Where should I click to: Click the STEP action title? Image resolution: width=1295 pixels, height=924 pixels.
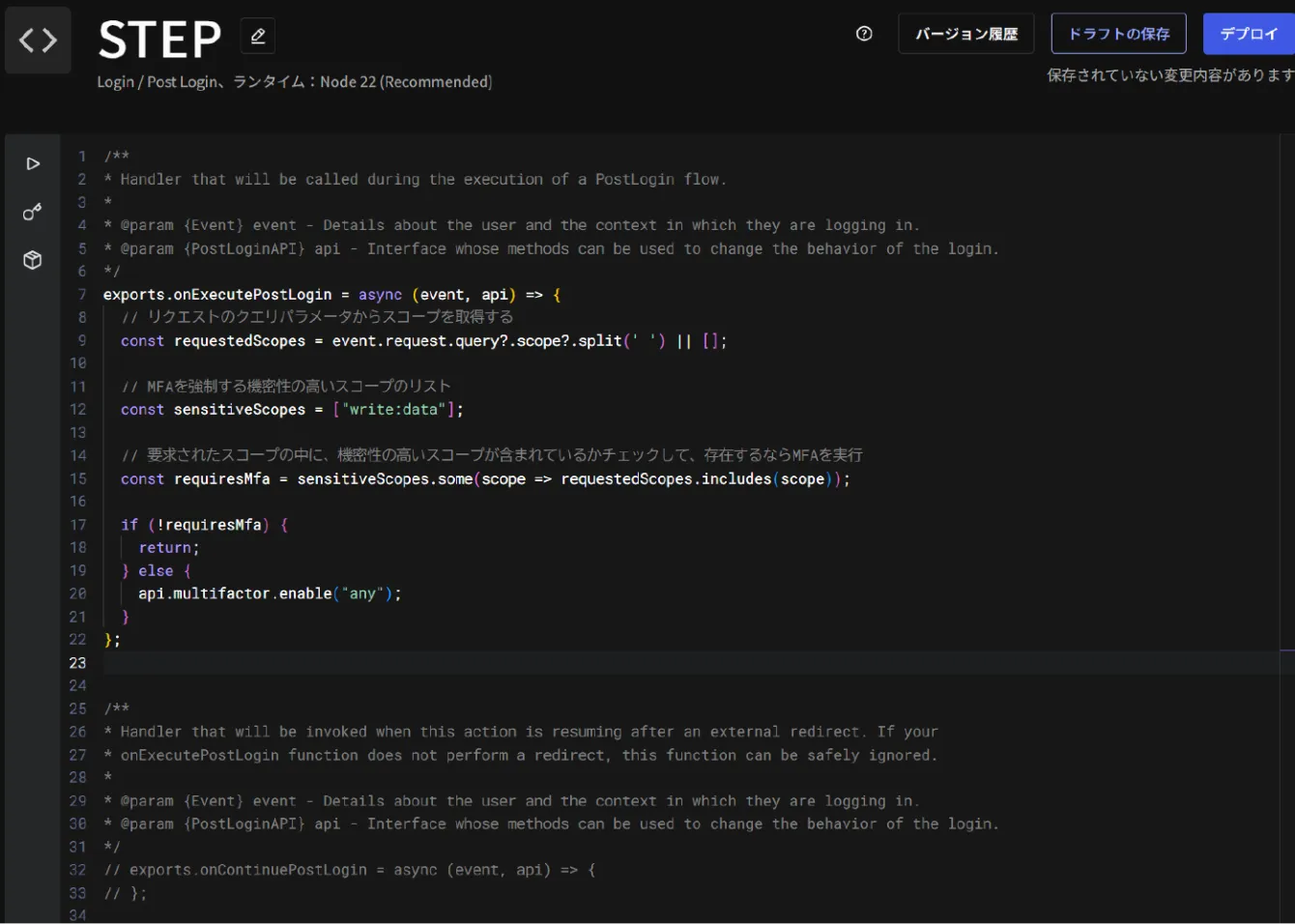pyautogui.click(x=159, y=40)
